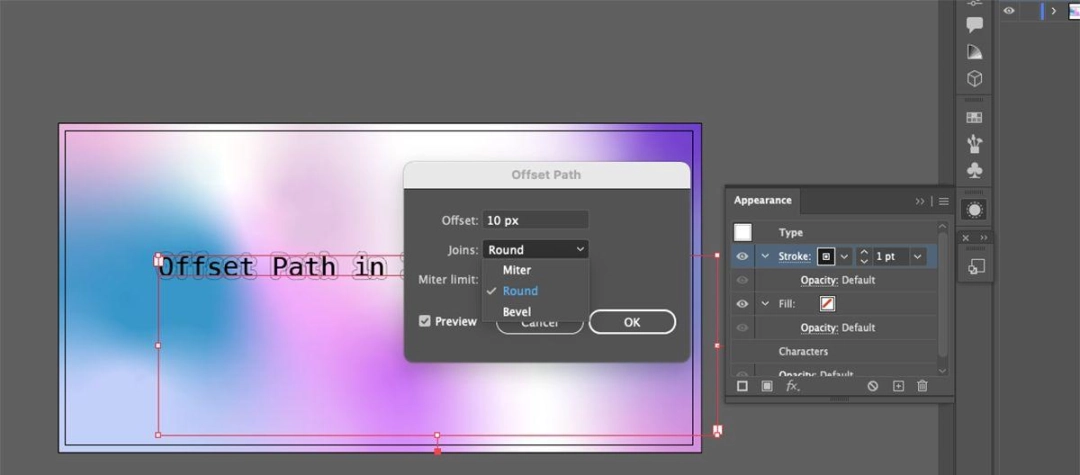Click the Properties sliders icon at dock top

974,3
